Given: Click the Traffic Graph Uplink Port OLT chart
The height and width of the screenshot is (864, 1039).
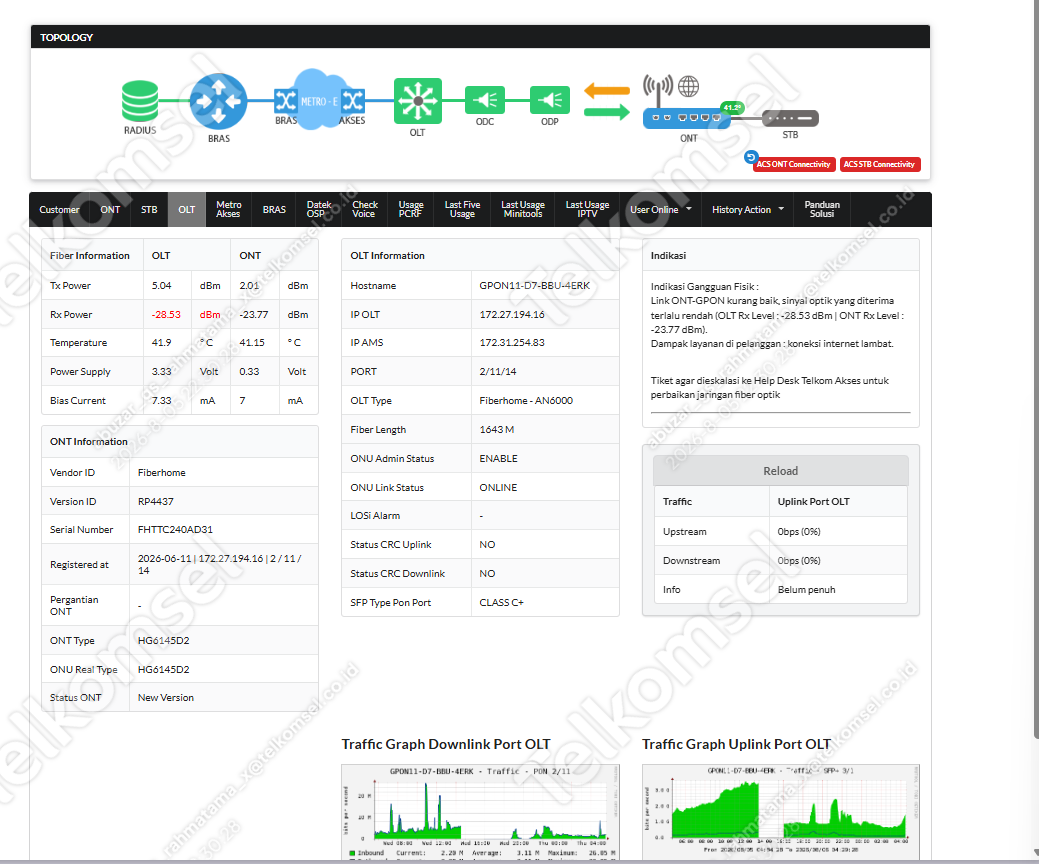Looking at the screenshot, I should point(781,812).
